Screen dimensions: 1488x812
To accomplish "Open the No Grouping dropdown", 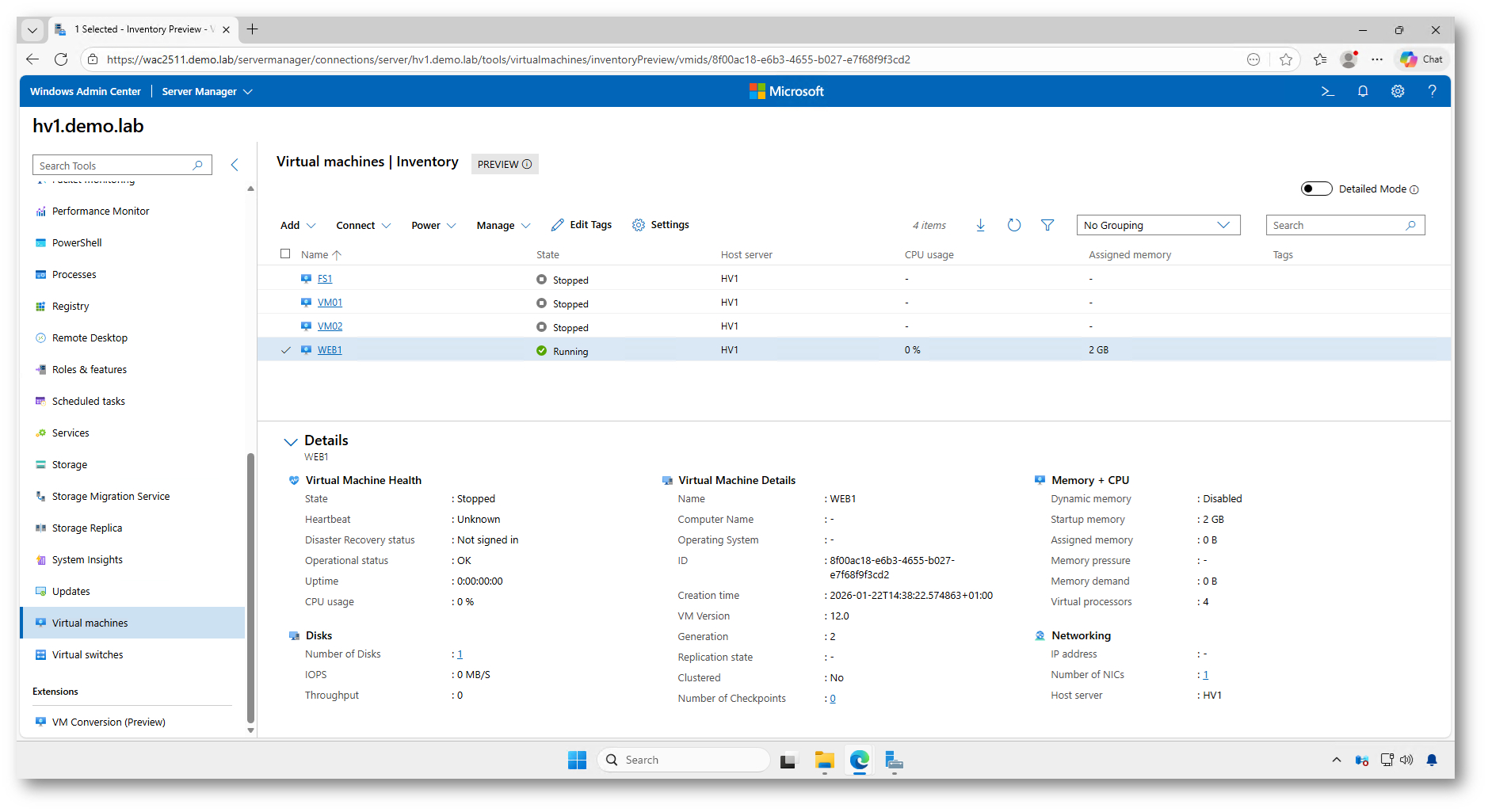I will coord(1158,226).
